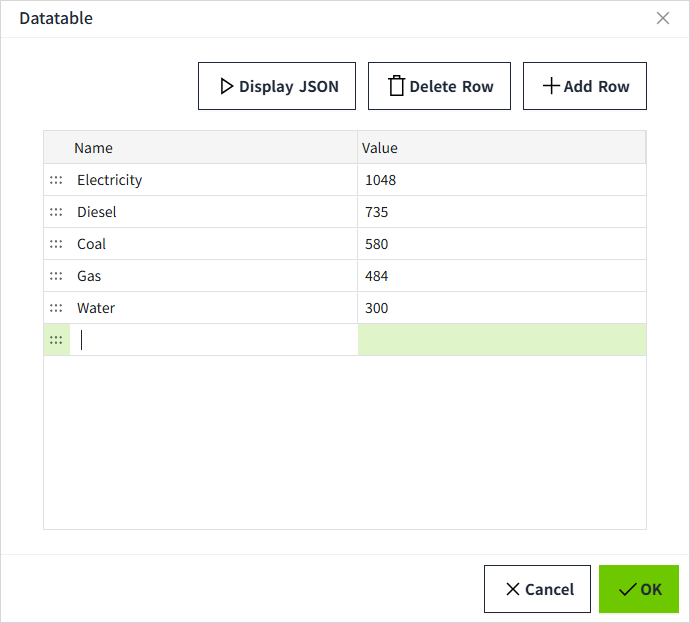Click the drag handle for Water row
Image resolution: width=690 pixels, height=623 pixels.
point(56,308)
